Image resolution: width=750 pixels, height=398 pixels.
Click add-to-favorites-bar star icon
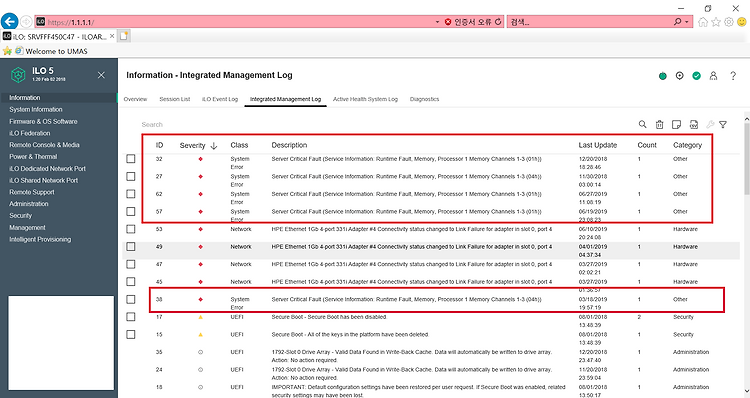tap(7, 51)
